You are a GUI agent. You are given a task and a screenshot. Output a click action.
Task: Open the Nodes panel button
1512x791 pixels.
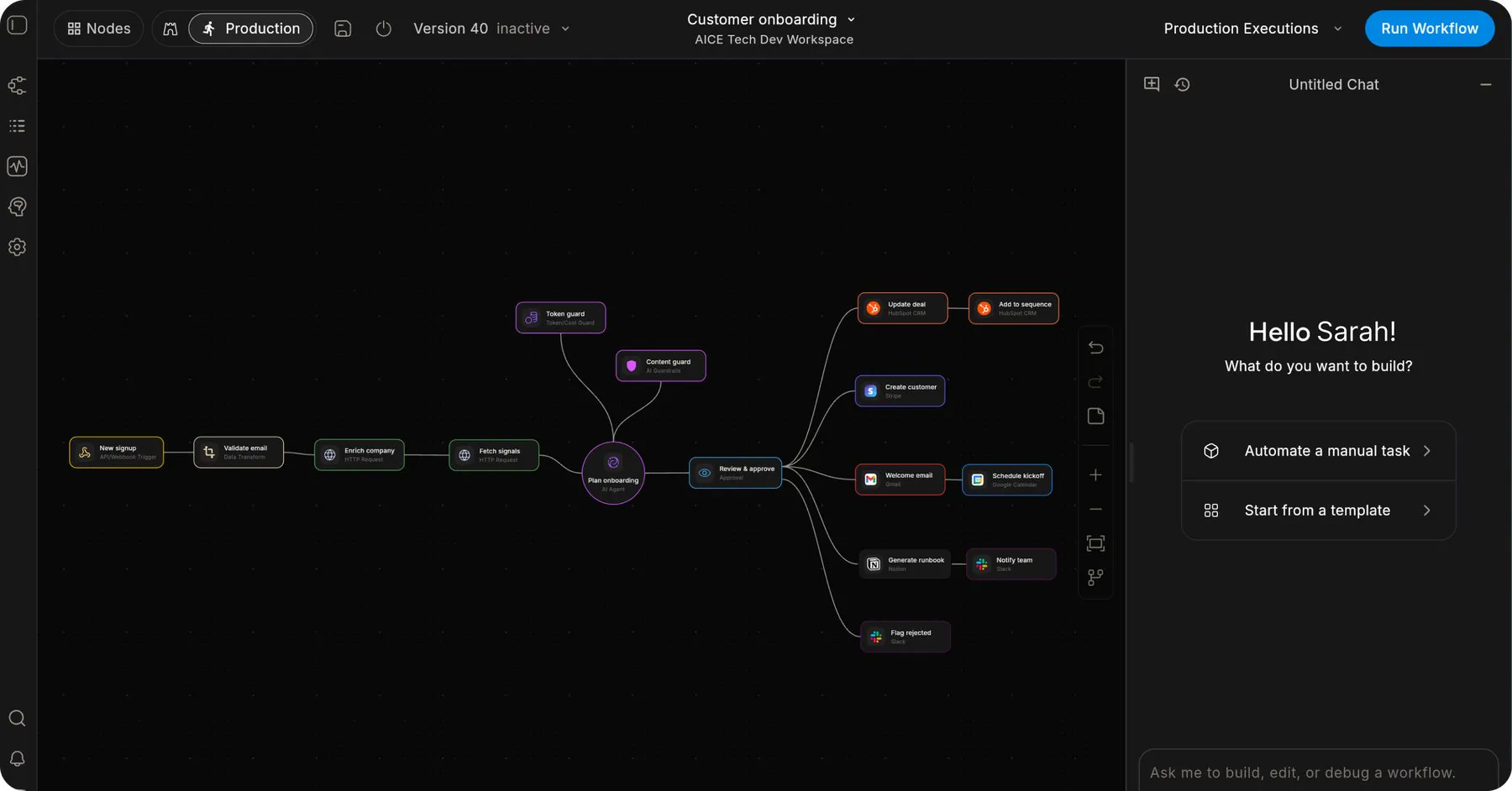point(99,29)
